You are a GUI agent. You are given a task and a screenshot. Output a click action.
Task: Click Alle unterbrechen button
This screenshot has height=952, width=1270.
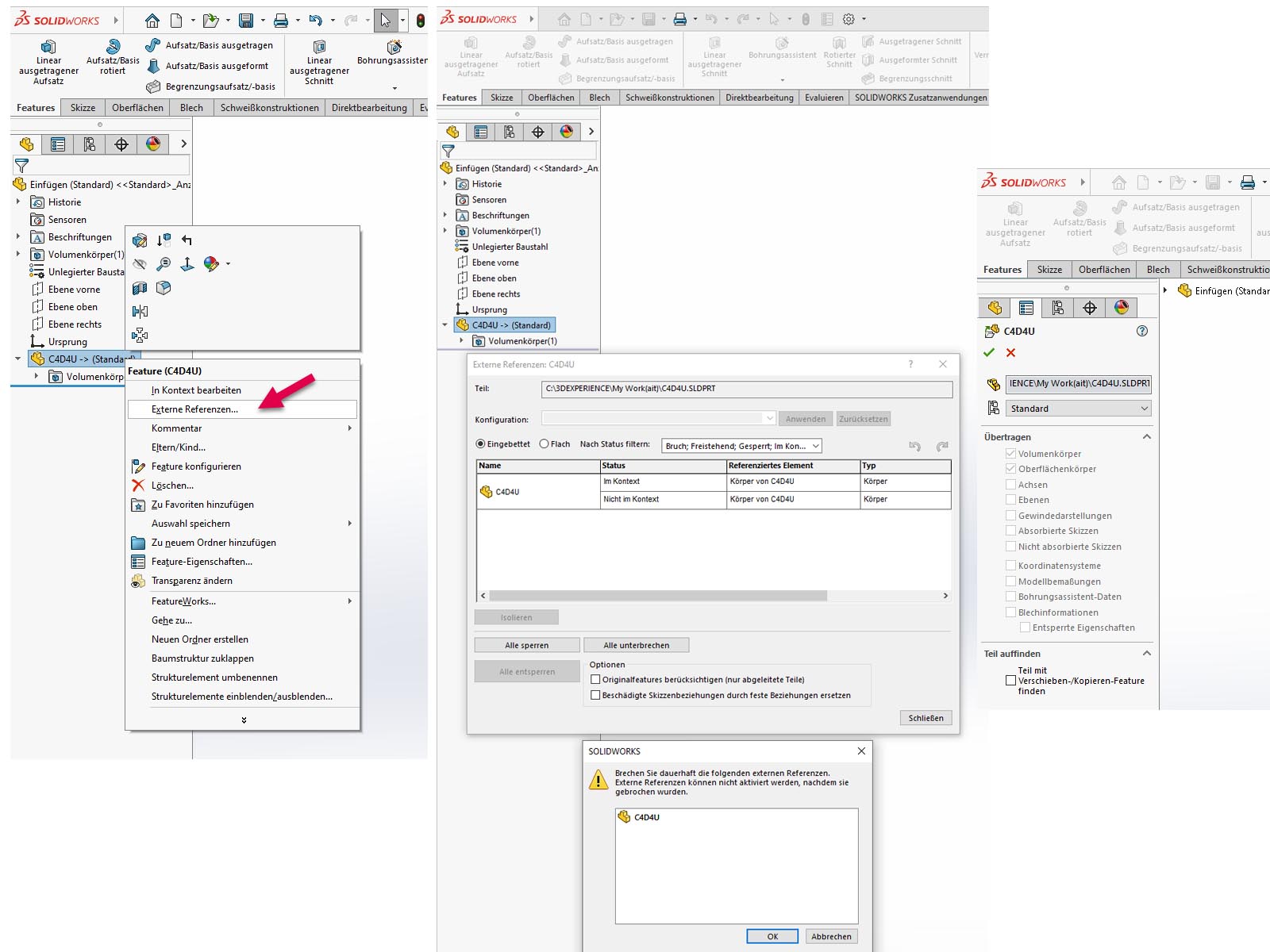636,645
